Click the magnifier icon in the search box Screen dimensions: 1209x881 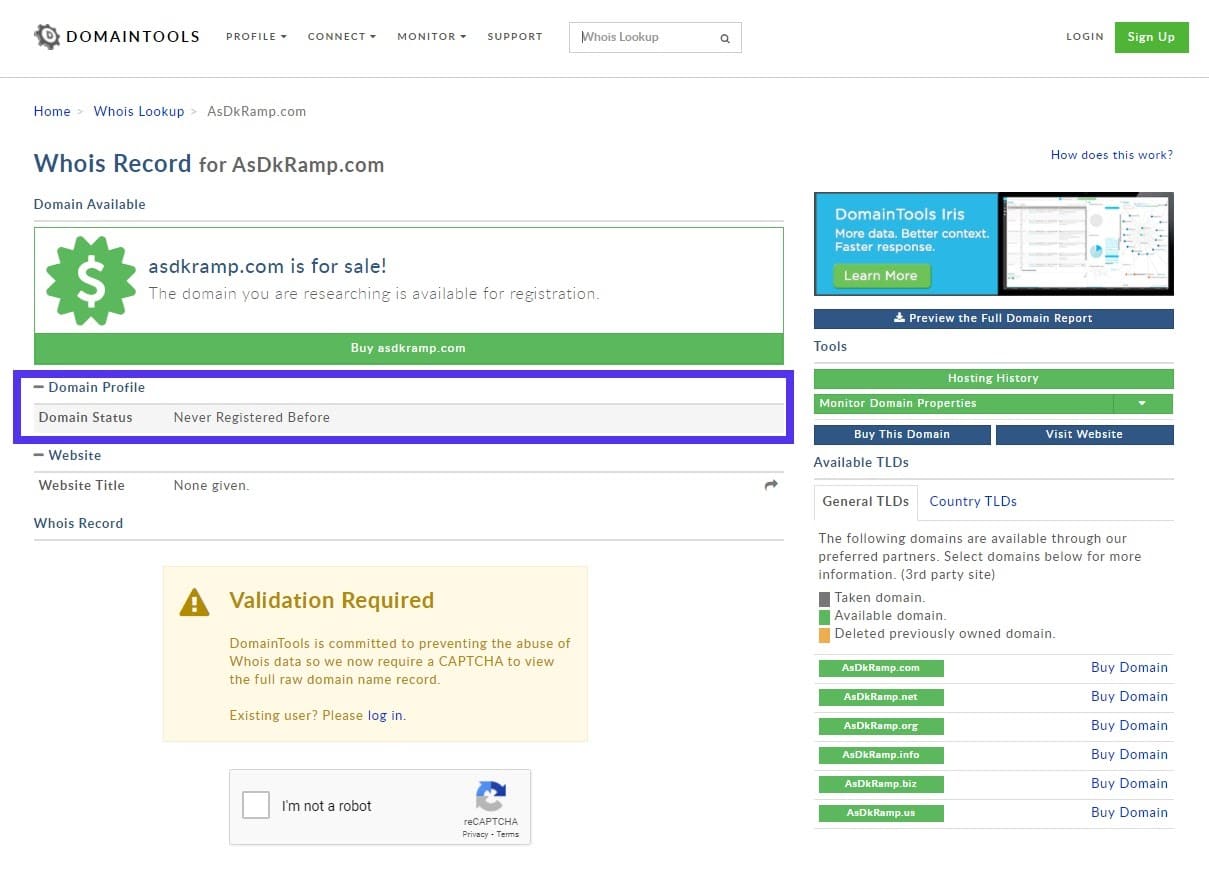tap(724, 38)
